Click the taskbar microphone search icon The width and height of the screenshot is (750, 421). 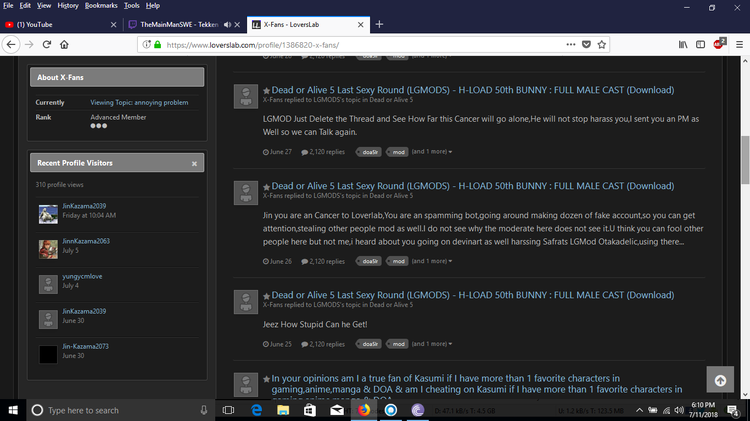click(x=204, y=410)
